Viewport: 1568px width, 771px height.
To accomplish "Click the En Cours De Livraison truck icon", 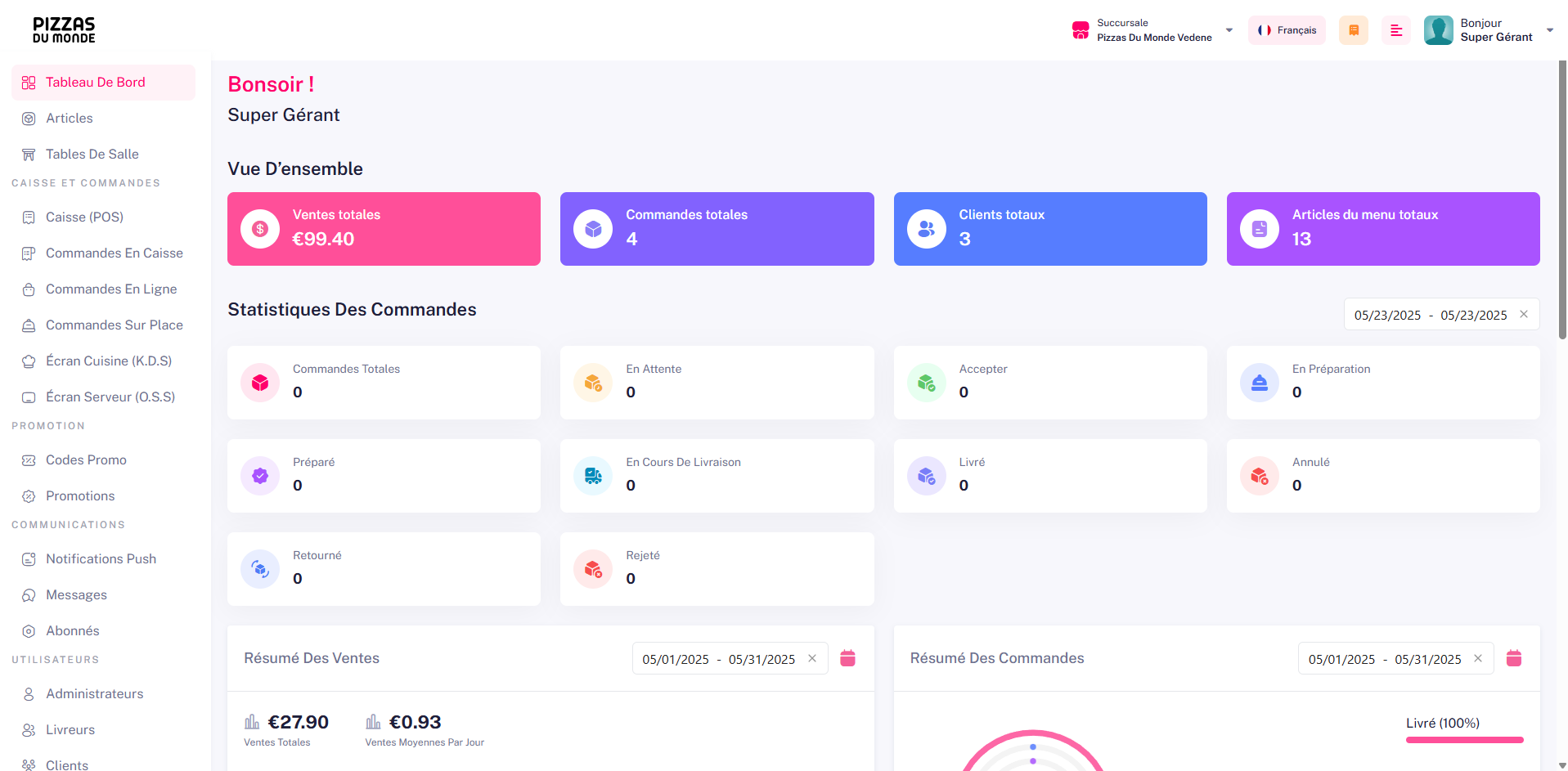I will pos(593,476).
